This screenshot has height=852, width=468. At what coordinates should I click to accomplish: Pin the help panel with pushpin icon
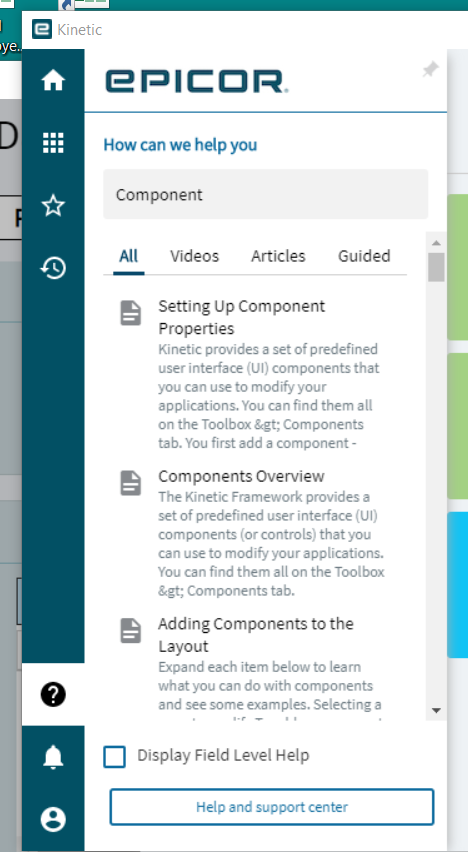pyautogui.click(x=430, y=70)
